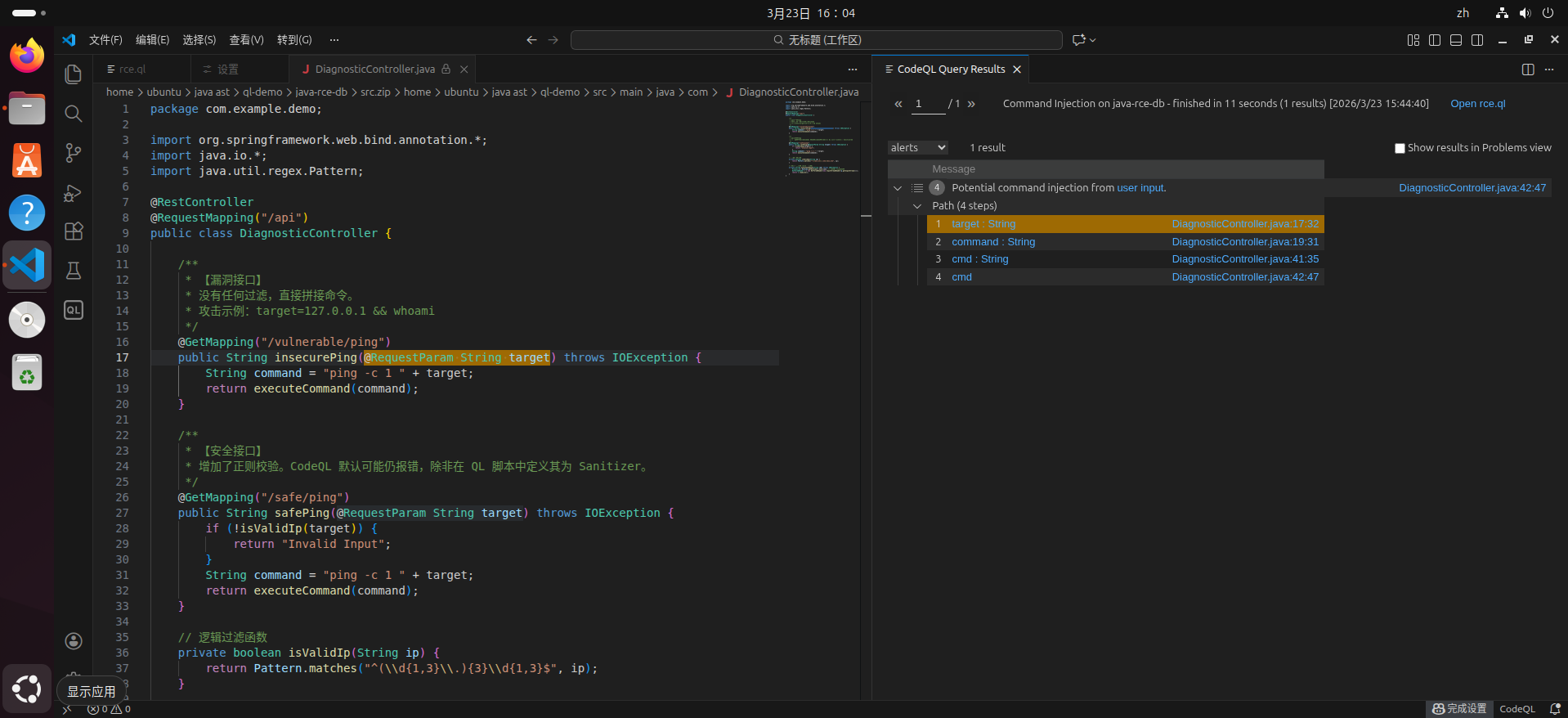Toggle the bottom panel layout button
This screenshot has width=1568, height=718.
tap(1455, 40)
